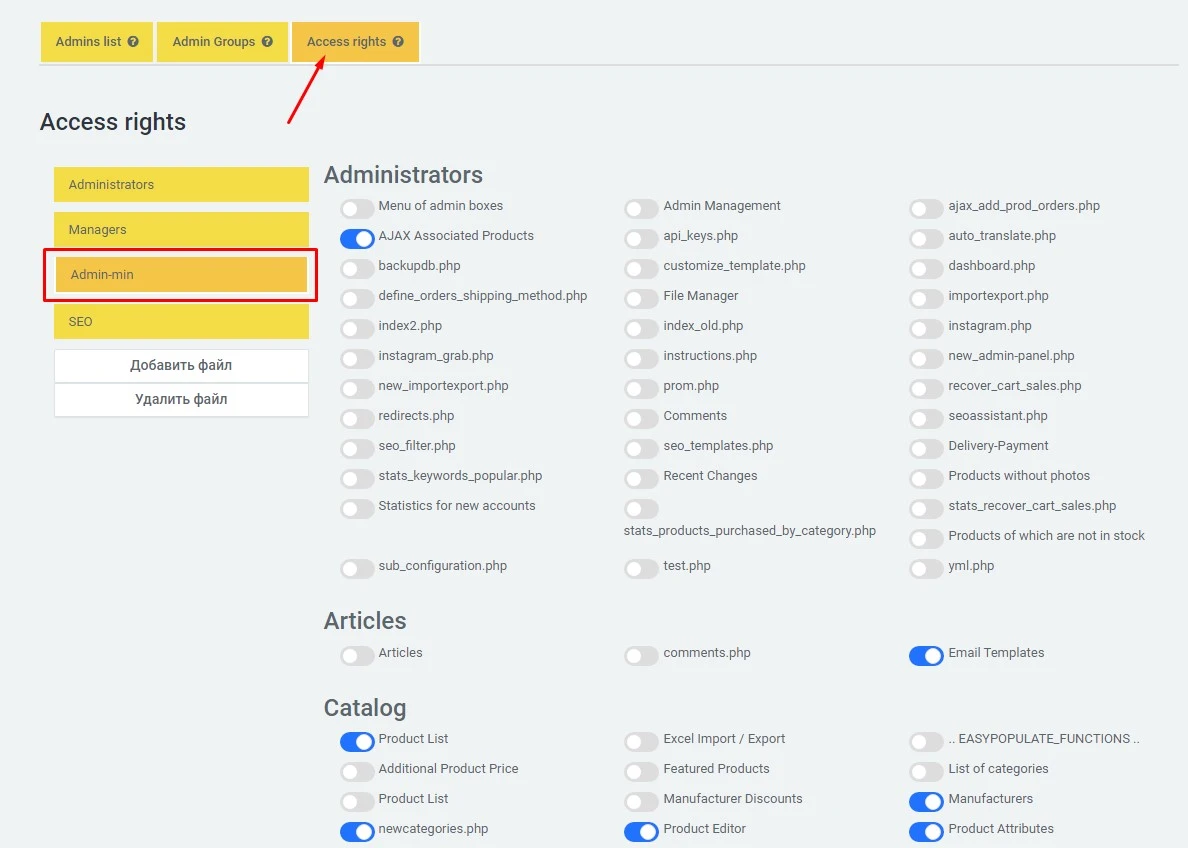Click the Удалить файл button
The width and height of the screenshot is (1188, 848).
(x=181, y=400)
